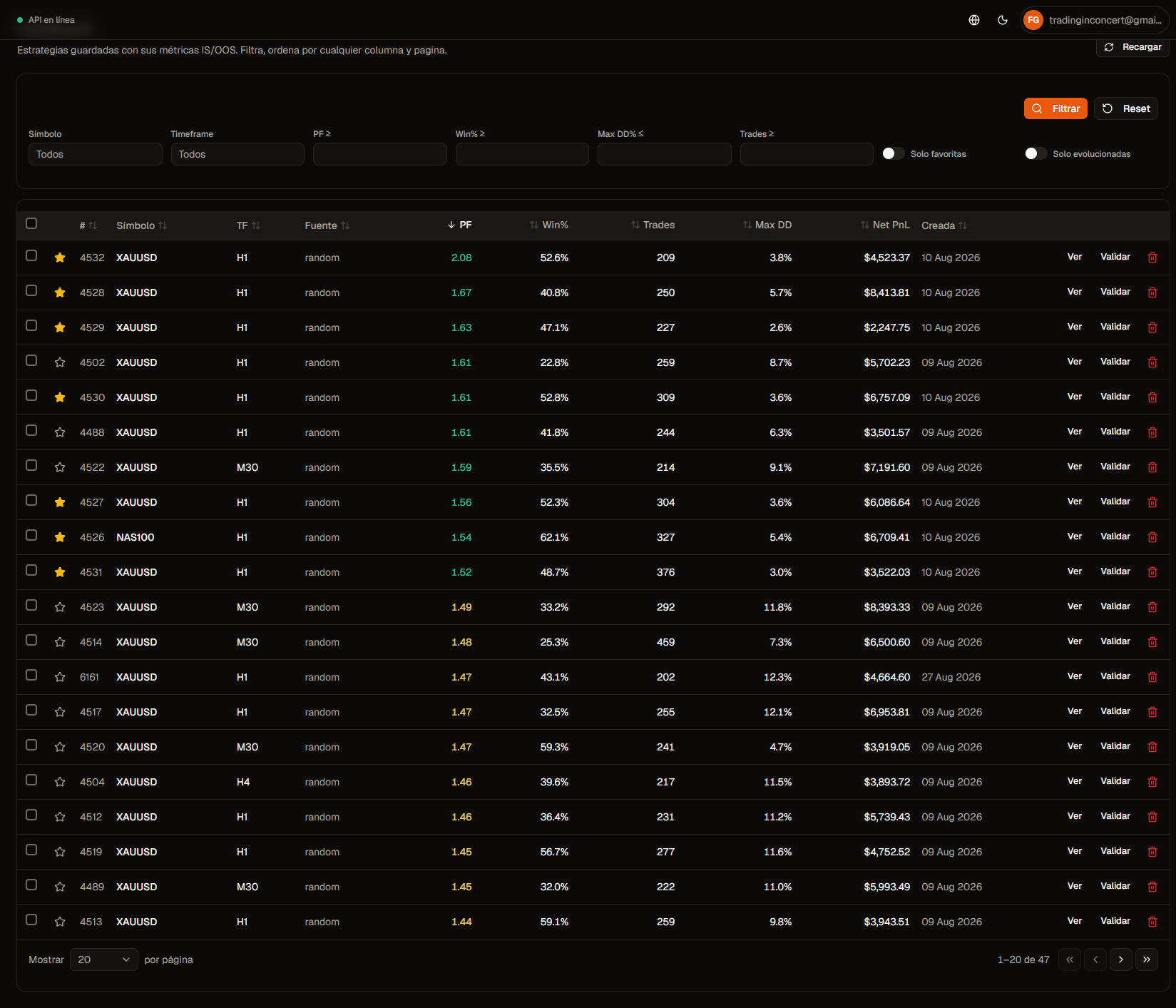This screenshot has width=1176, height=1008.
Task: Go to previous page arrow
Action: point(1095,959)
